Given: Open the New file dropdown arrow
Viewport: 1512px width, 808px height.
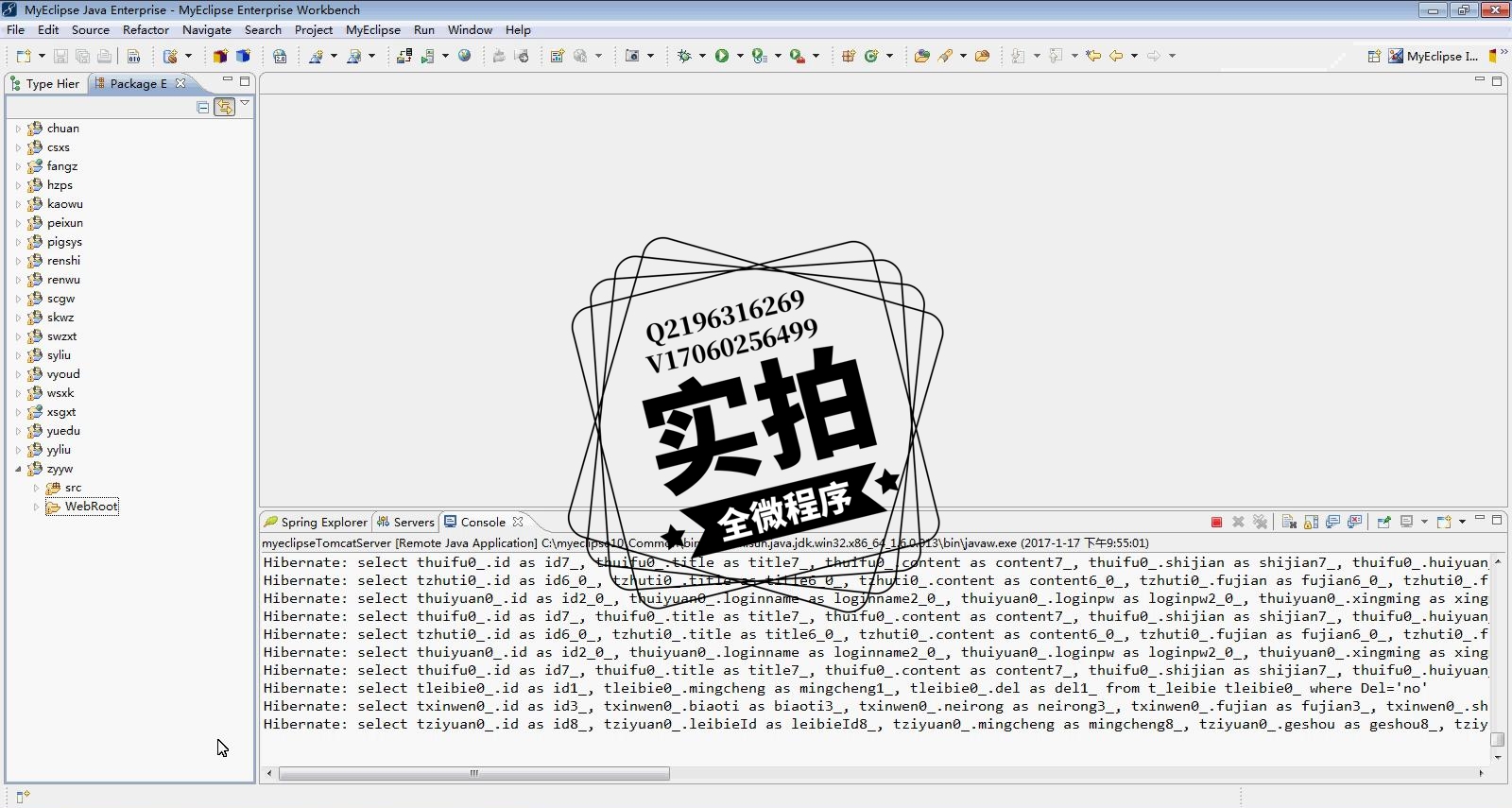Looking at the screenshot, I should (x=42, y=56).
